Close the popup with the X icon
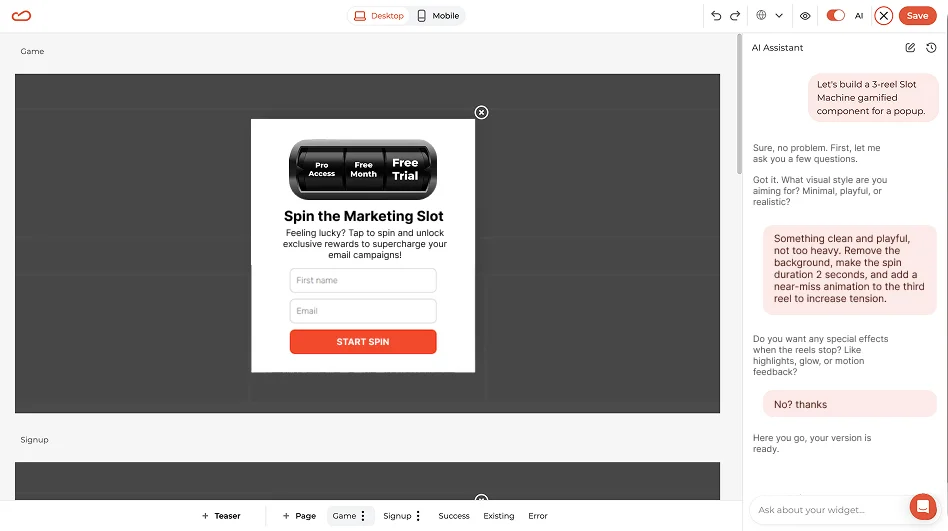The image size is (948, 531). click(481, 112)
